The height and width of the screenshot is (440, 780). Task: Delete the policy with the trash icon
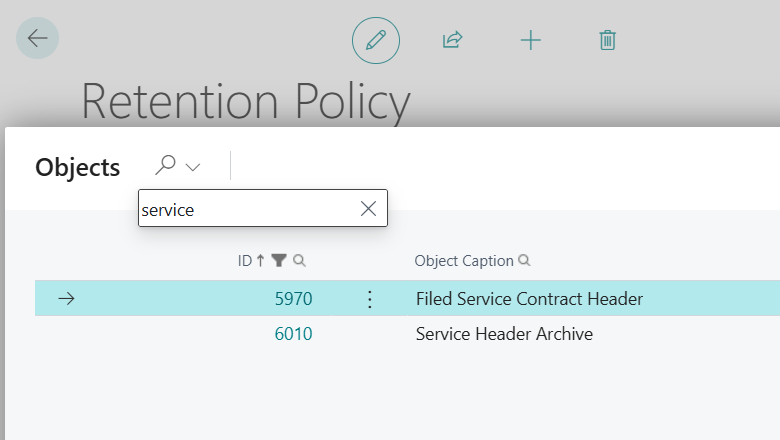point(607,40)
